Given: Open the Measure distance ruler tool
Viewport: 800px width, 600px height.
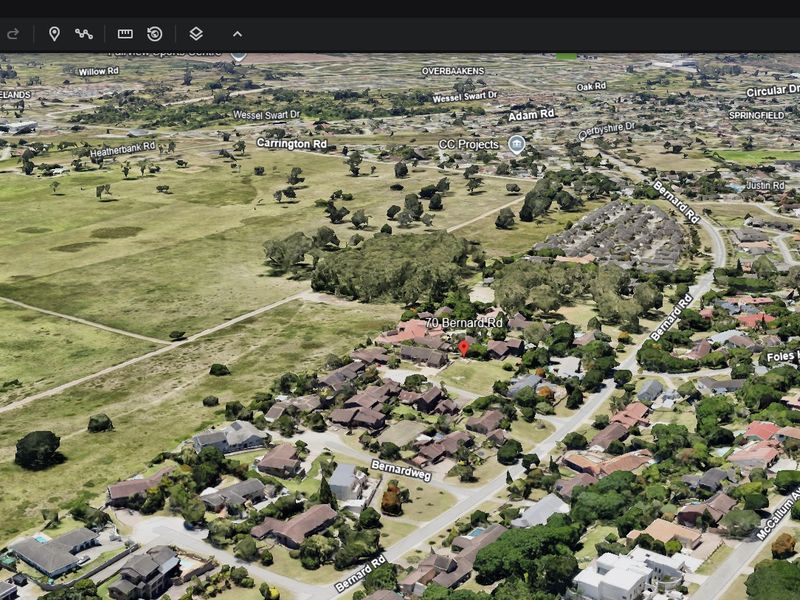Looking at the screenshot, I should point(123,32).
